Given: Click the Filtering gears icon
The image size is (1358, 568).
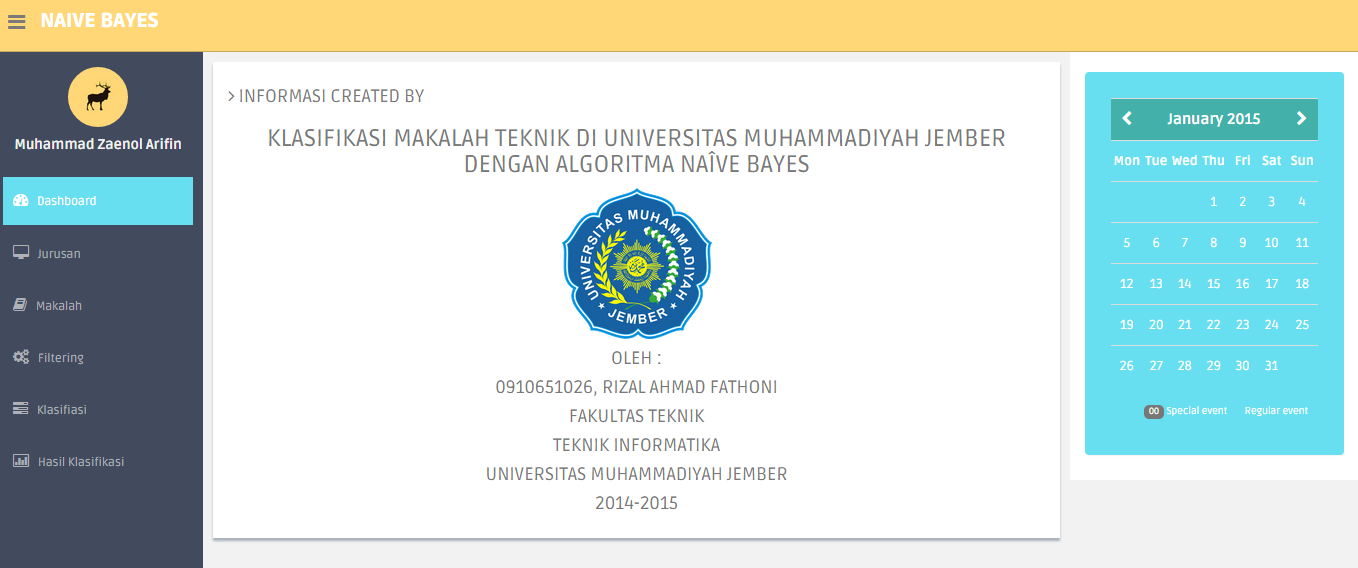Looking at the screenshot, I should pyautogui.click(x=21, y=357).
